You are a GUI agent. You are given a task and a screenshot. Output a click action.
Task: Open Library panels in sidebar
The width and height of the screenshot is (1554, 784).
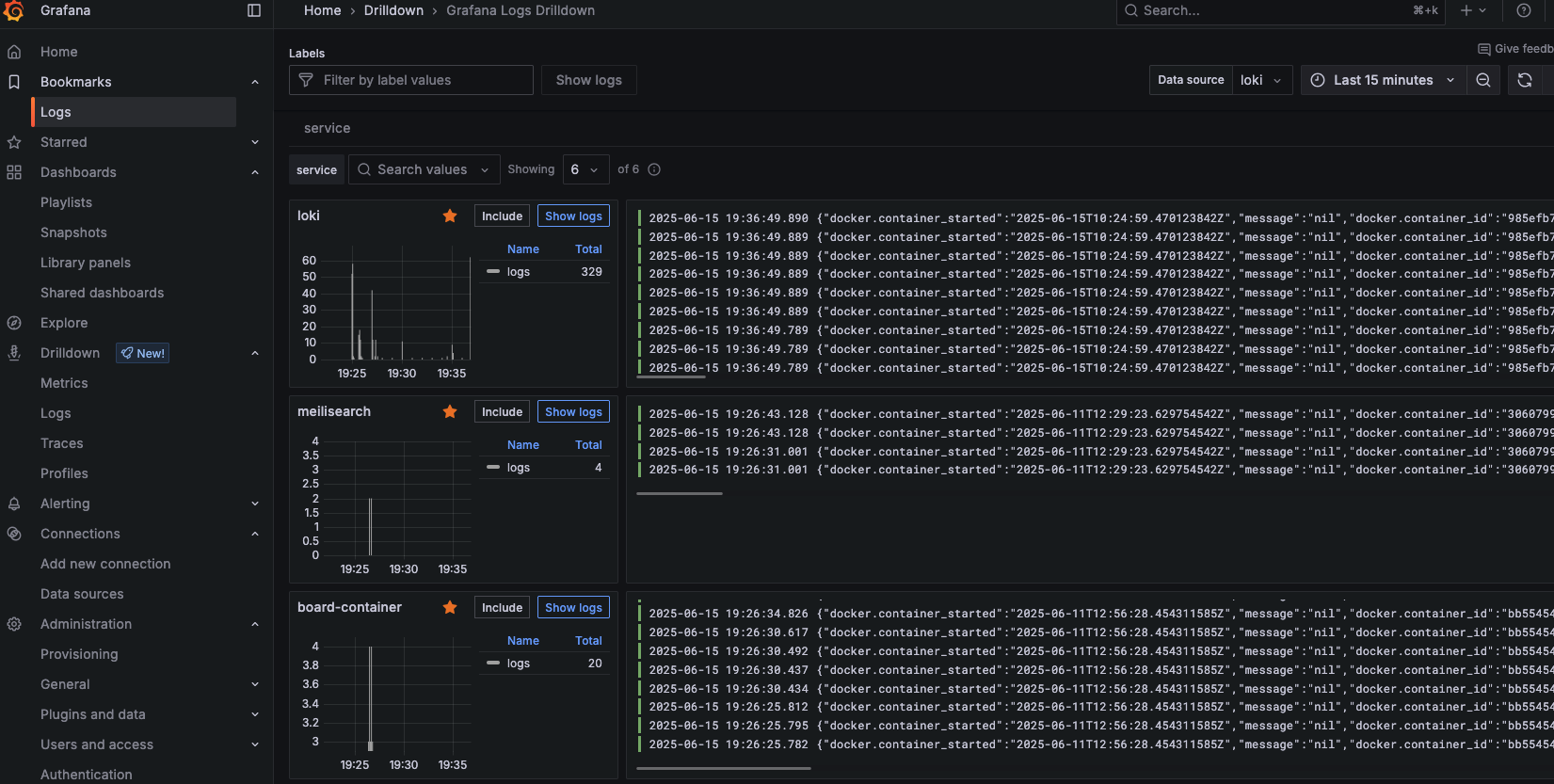pos(86,263)
